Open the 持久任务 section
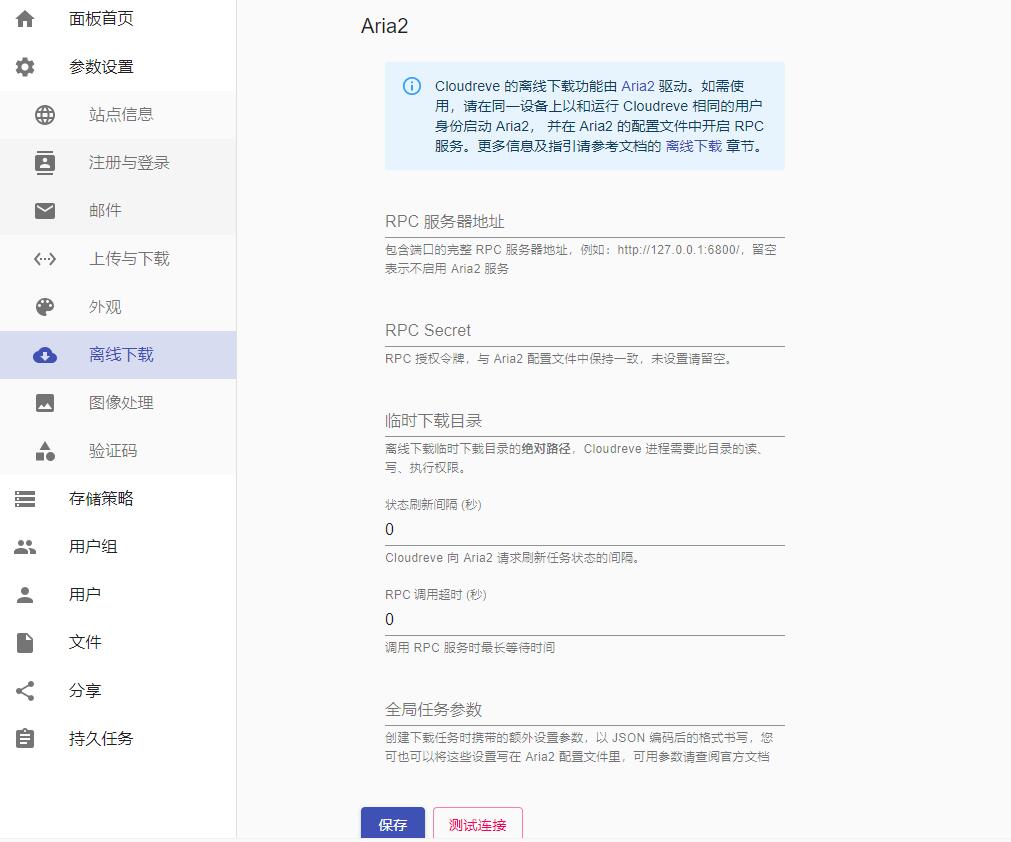The width and height of the screenshot is (1011, 842). [101, 739]
